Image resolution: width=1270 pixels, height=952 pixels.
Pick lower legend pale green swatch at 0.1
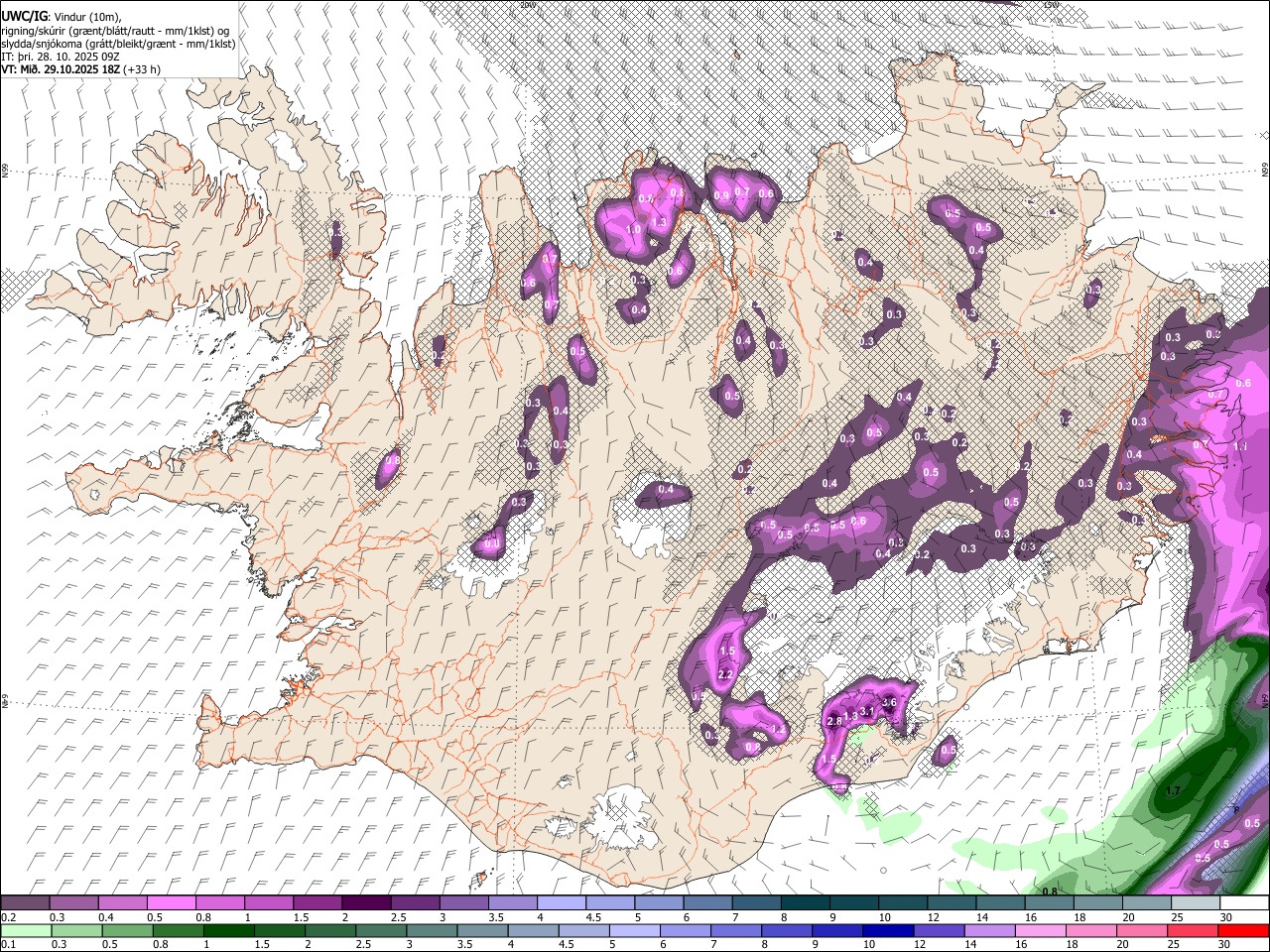click(25, 930)
